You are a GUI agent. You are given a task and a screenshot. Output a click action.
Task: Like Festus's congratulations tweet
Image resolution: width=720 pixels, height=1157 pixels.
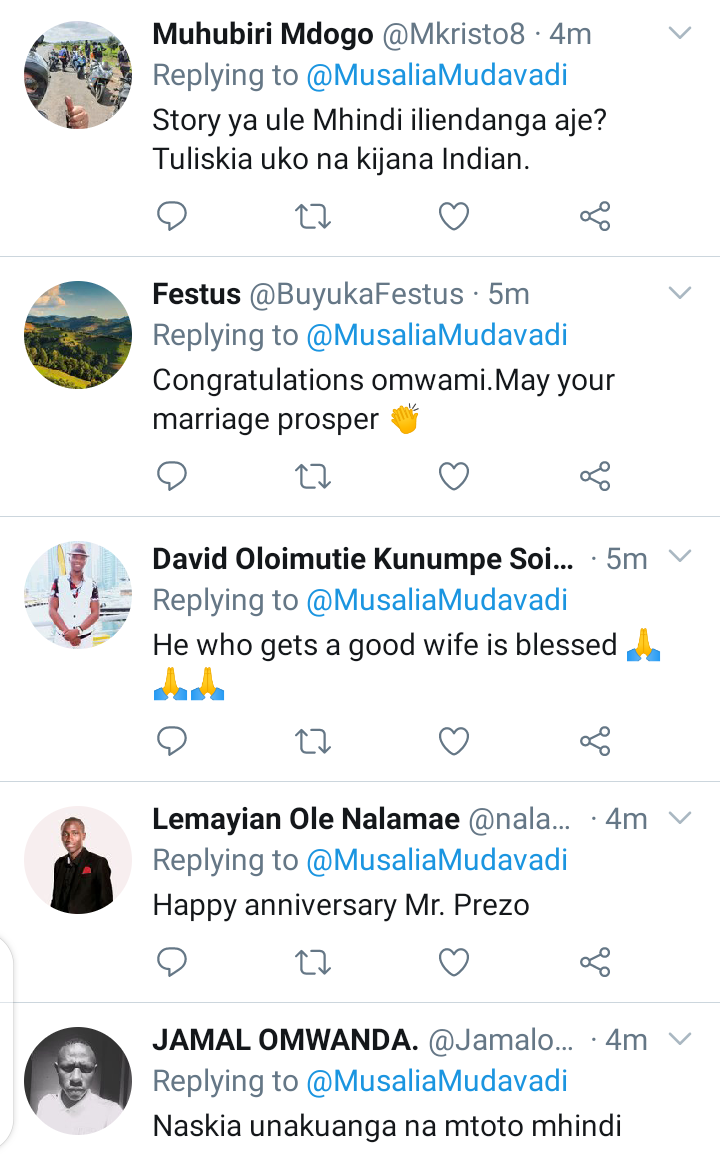[x=454, y=477]
